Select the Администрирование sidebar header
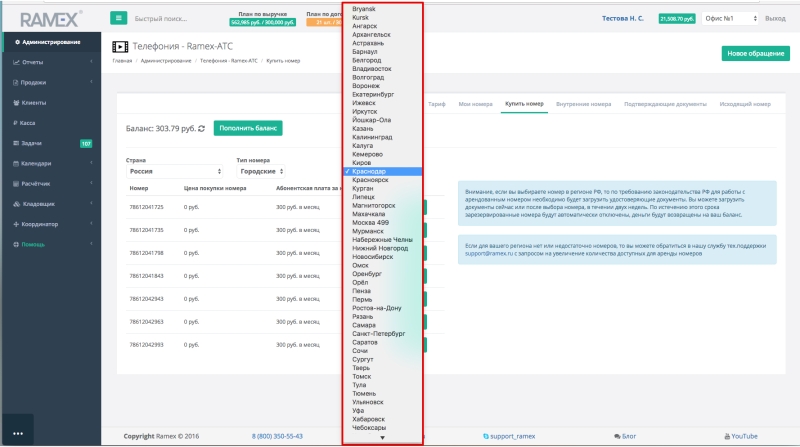This screenshot has height=447, width=800. pyautogui.click(x=51, y=42)
